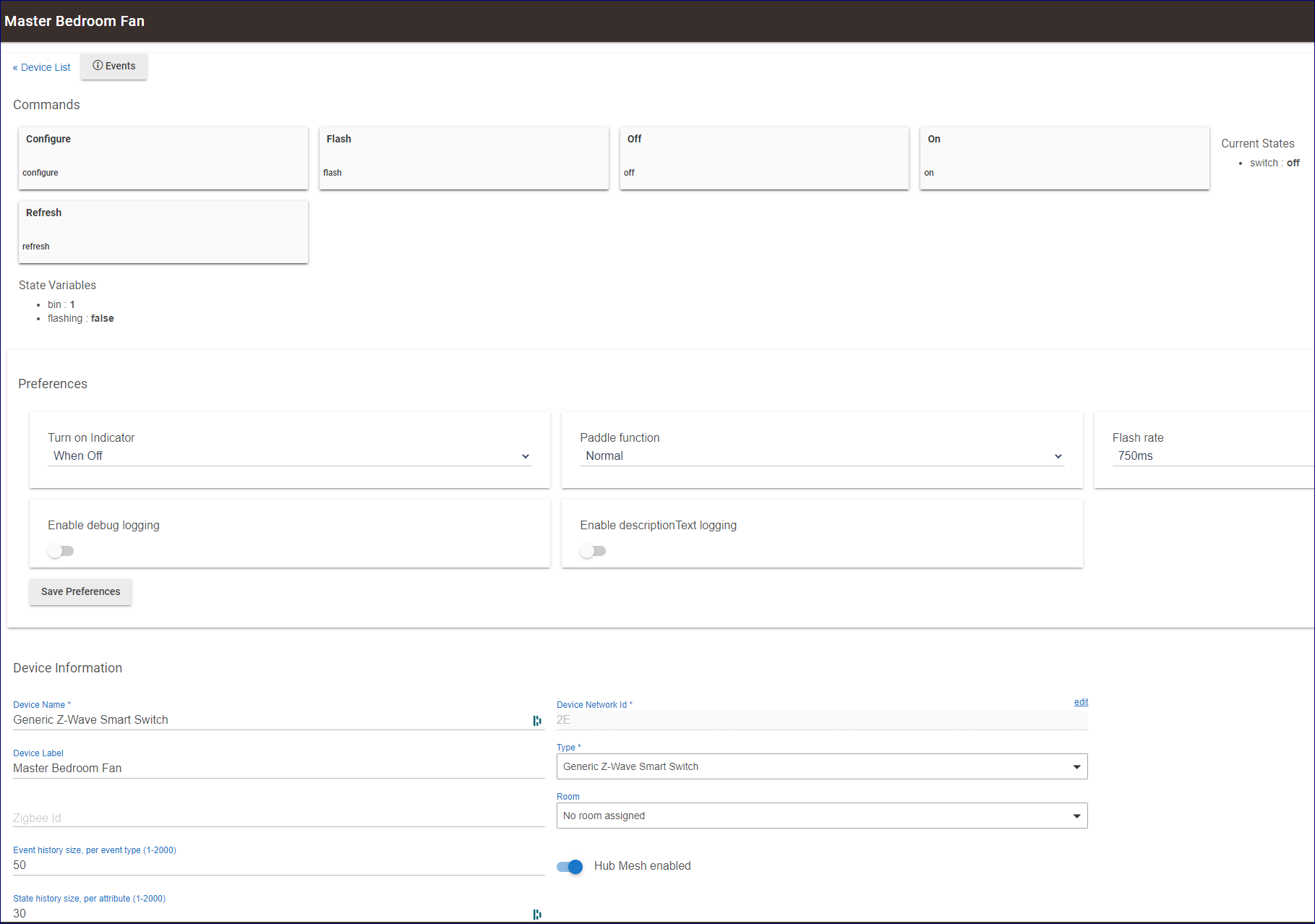
Task: Click the Device Information heading
Action: [x=68, y=668]
